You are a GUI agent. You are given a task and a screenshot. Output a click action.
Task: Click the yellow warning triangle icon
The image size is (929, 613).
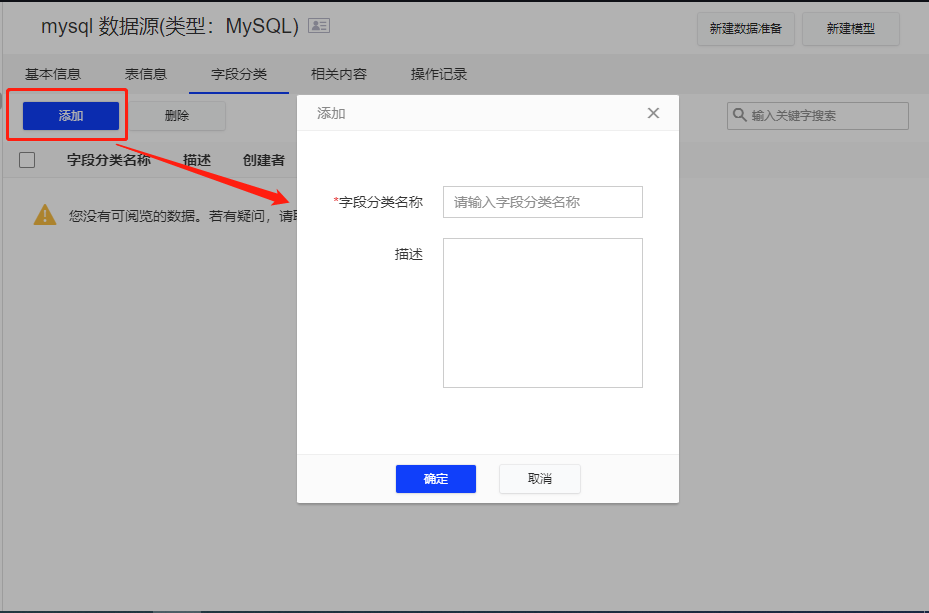[x=45, y=213]
